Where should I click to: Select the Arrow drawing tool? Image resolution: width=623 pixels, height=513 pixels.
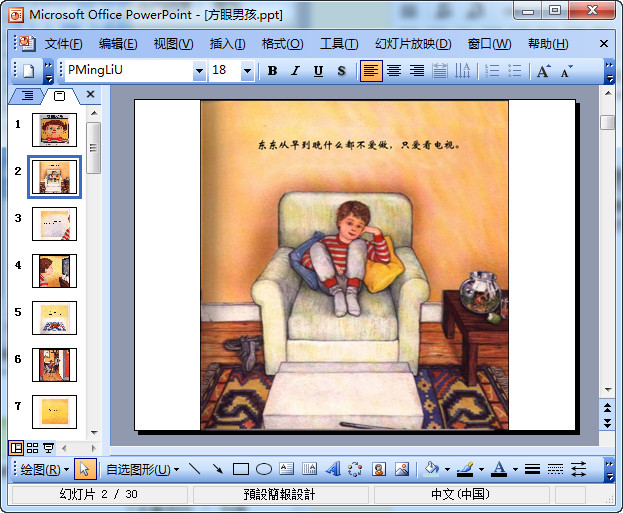[x=217, y=469]
